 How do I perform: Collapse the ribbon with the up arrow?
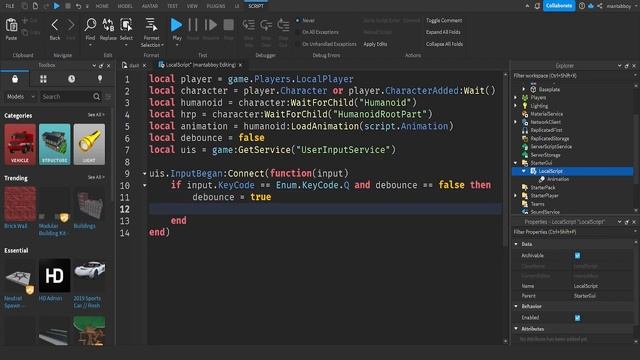coord(527,6)
